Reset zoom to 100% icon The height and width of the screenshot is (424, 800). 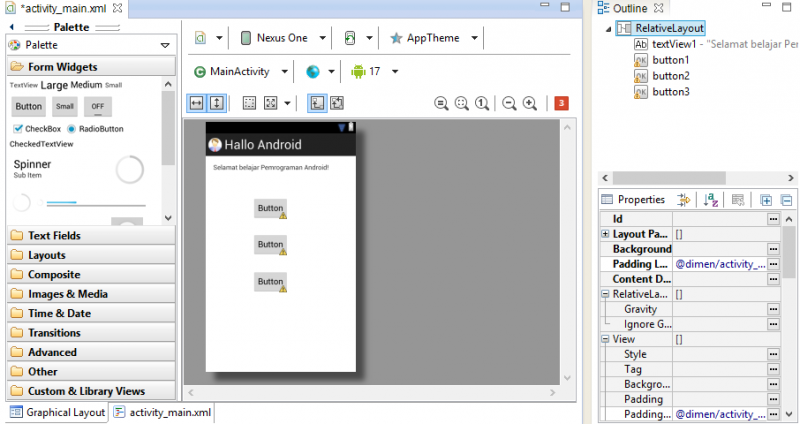(x=482, y=104)
